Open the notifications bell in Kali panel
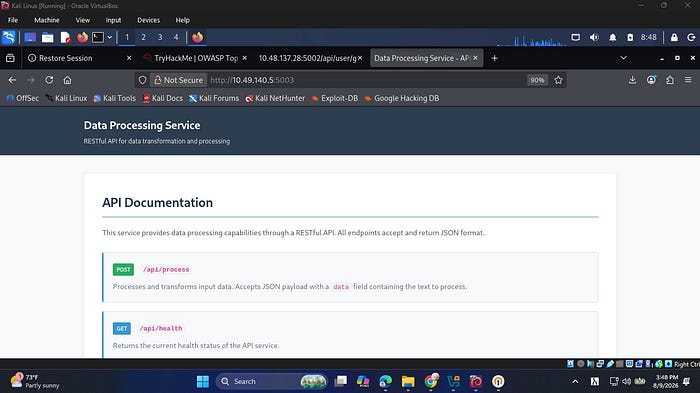Image resolution: width=700 pixels, height=393 pixels. coord(612,38)
